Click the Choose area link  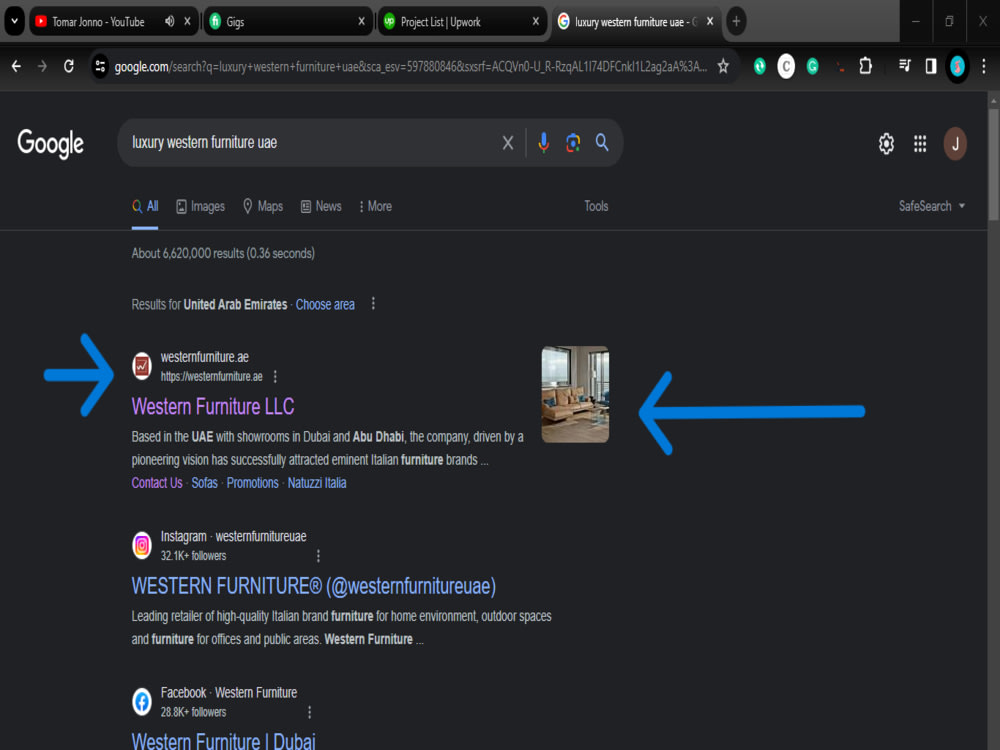point(325,304)
